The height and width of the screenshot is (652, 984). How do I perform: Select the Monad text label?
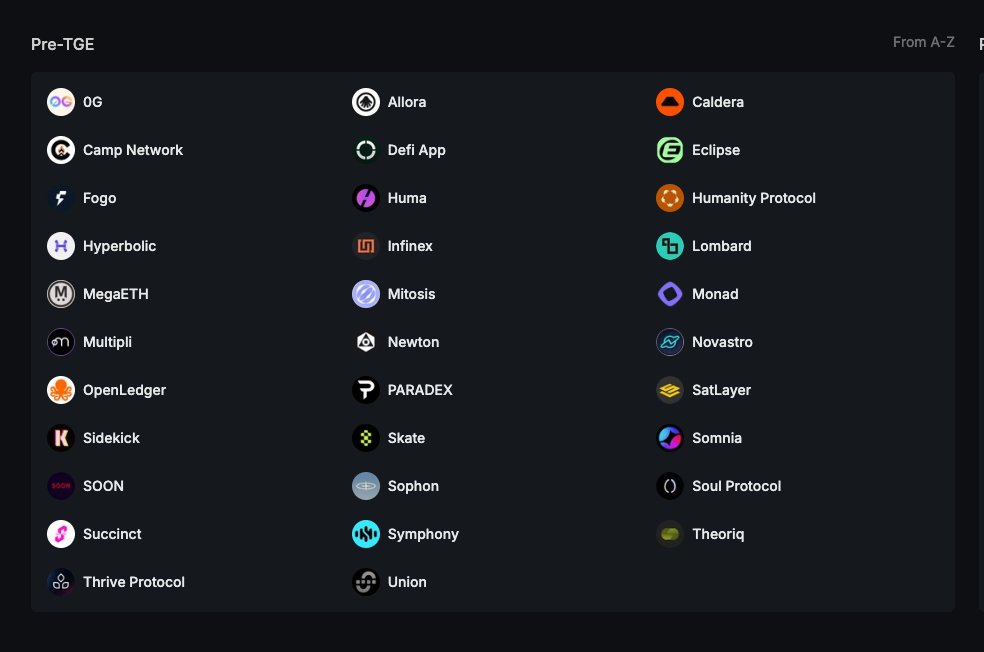(715, 294)
